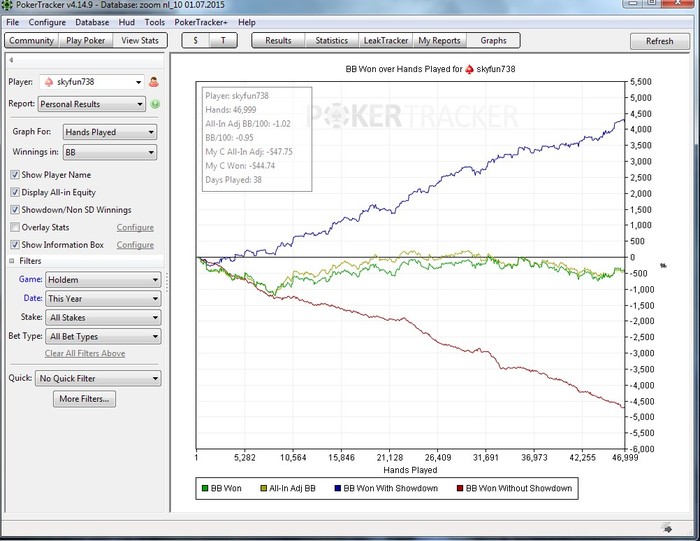Image resolution: width=700 pixels, height=541 pixels.
Task: Select the View Stats tab
Action: pos(140,41)
